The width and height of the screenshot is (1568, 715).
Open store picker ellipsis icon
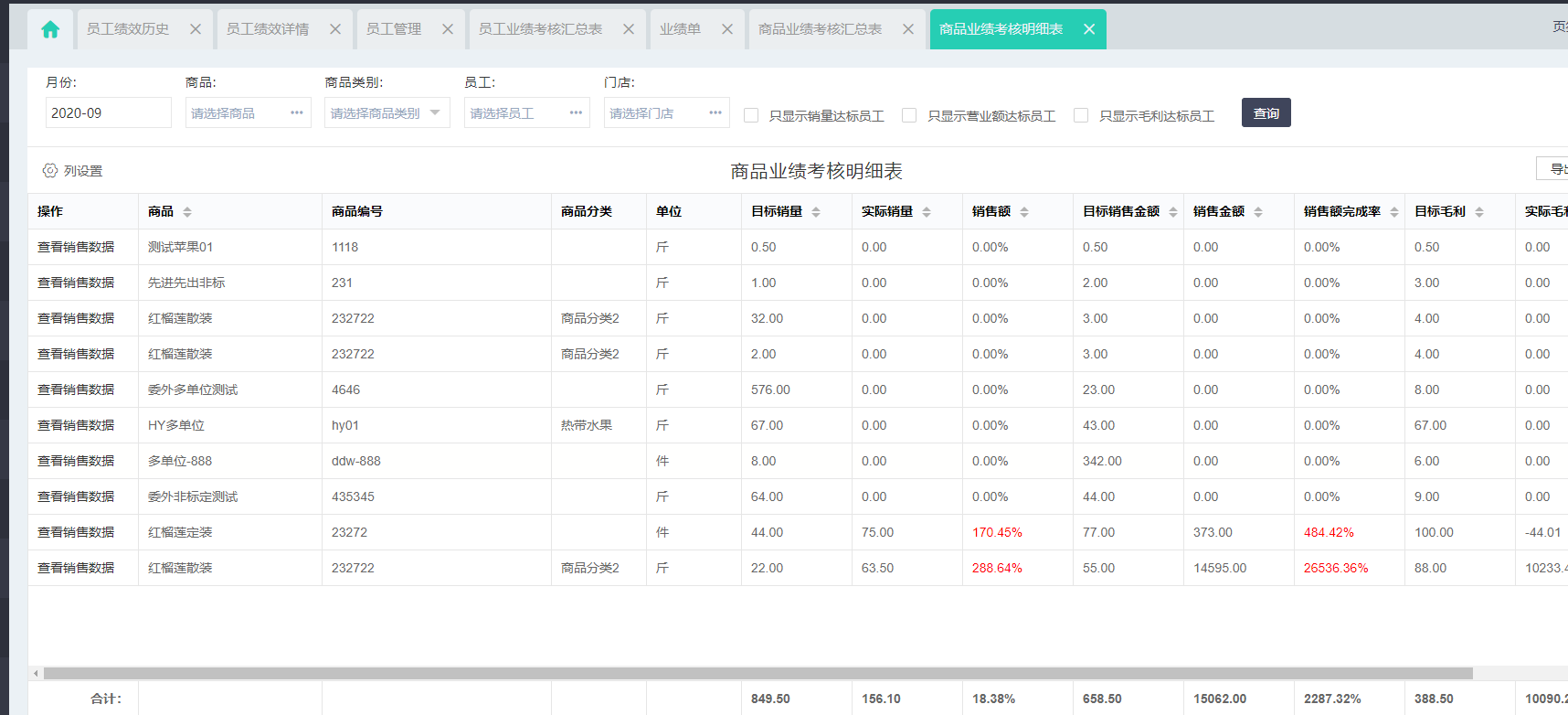(715, 112)
